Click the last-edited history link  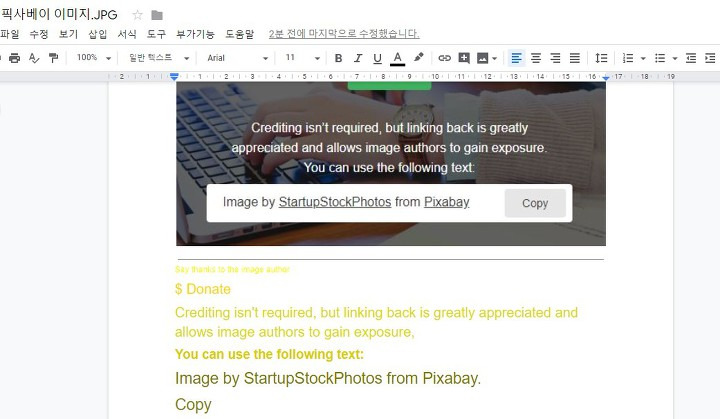click(344, 34)
